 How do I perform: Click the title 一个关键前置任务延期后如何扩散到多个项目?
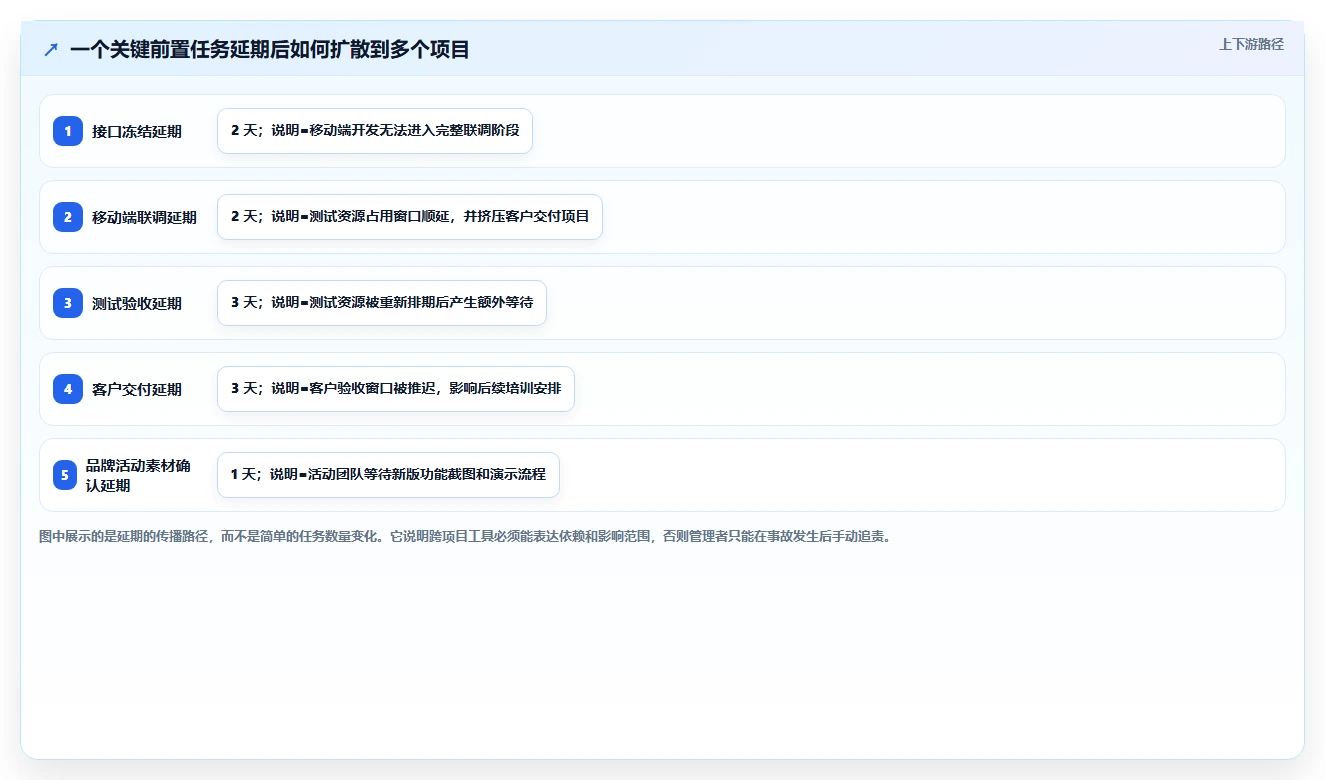coord(270,49)
